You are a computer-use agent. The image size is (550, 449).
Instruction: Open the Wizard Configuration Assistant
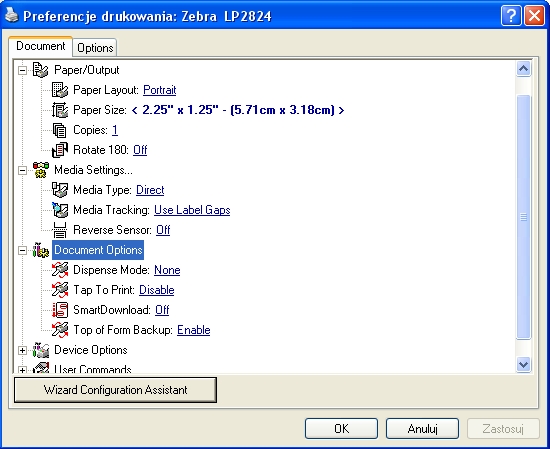pos(115,390)
